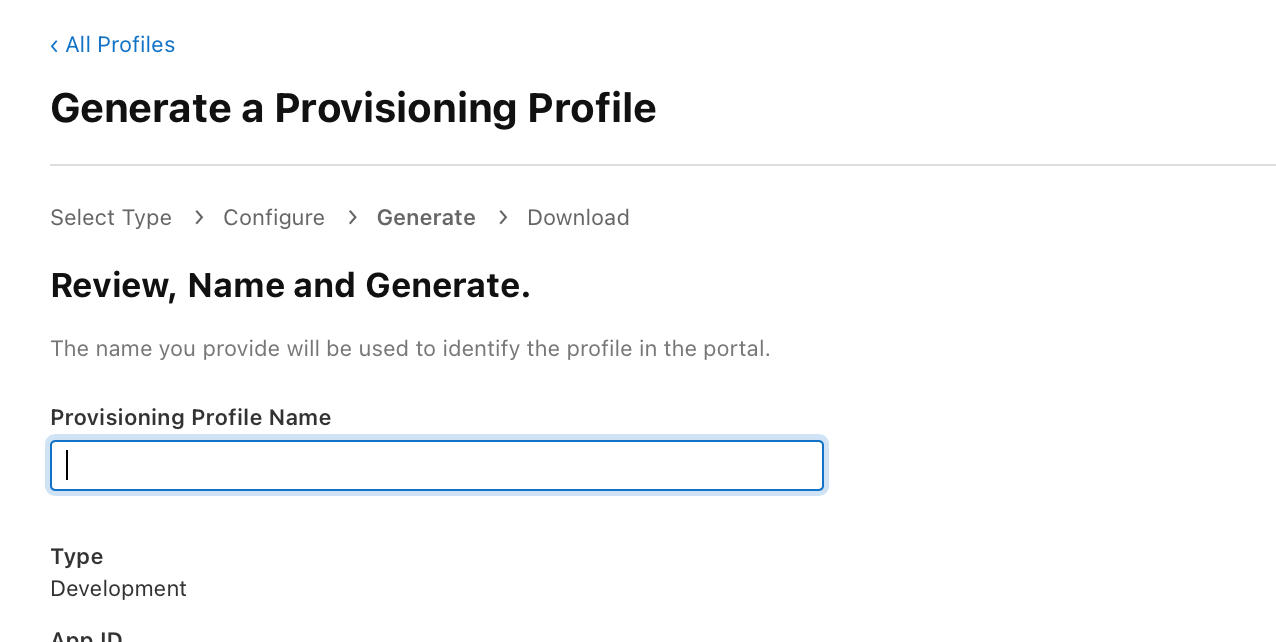Click the partially visible App ID label

[x=86, y=636]
